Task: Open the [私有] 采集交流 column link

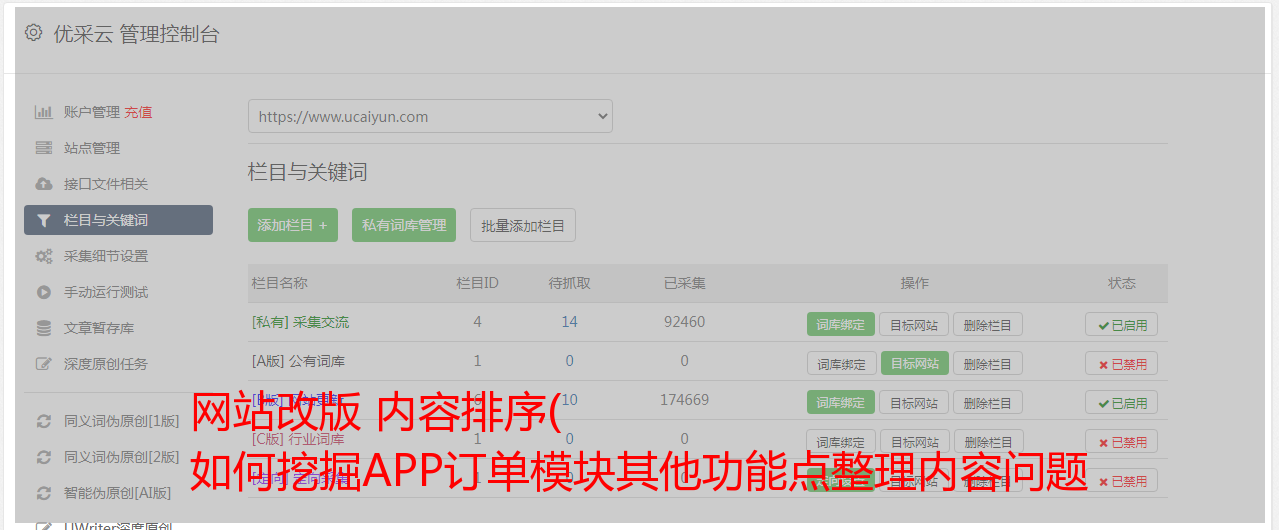Action: pos(300,322)
